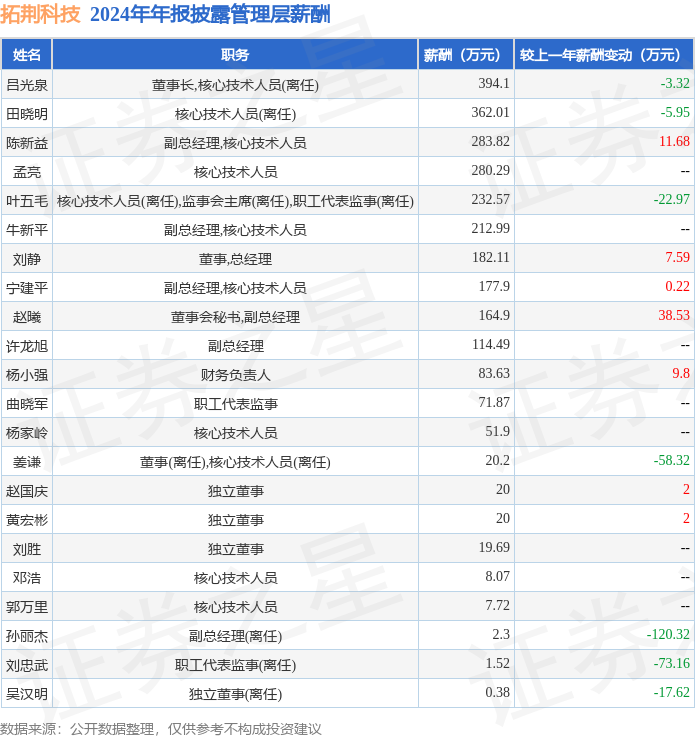
Task: Select the name 刘胜
Action: [x=27, y=549]
